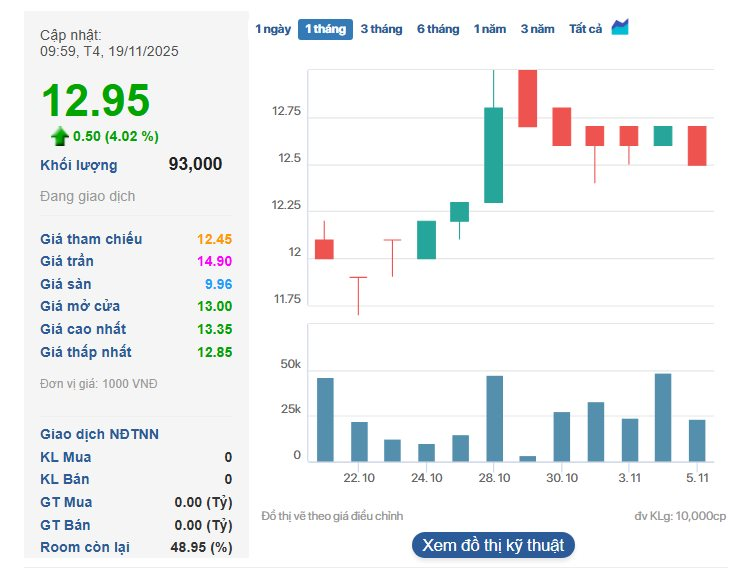Click the green up arrow price change icon
Screen dimensions: 745x570
tap(60, 136)
